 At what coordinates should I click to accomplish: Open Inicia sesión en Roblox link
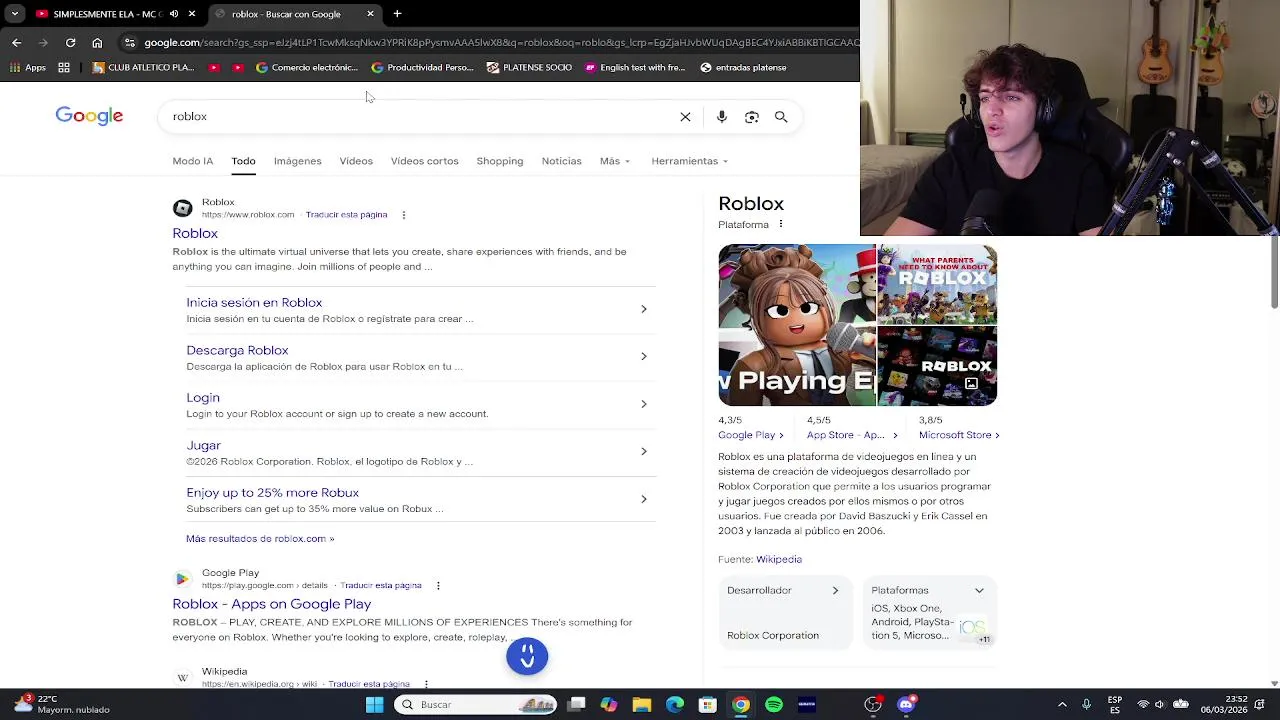(254, 302)
